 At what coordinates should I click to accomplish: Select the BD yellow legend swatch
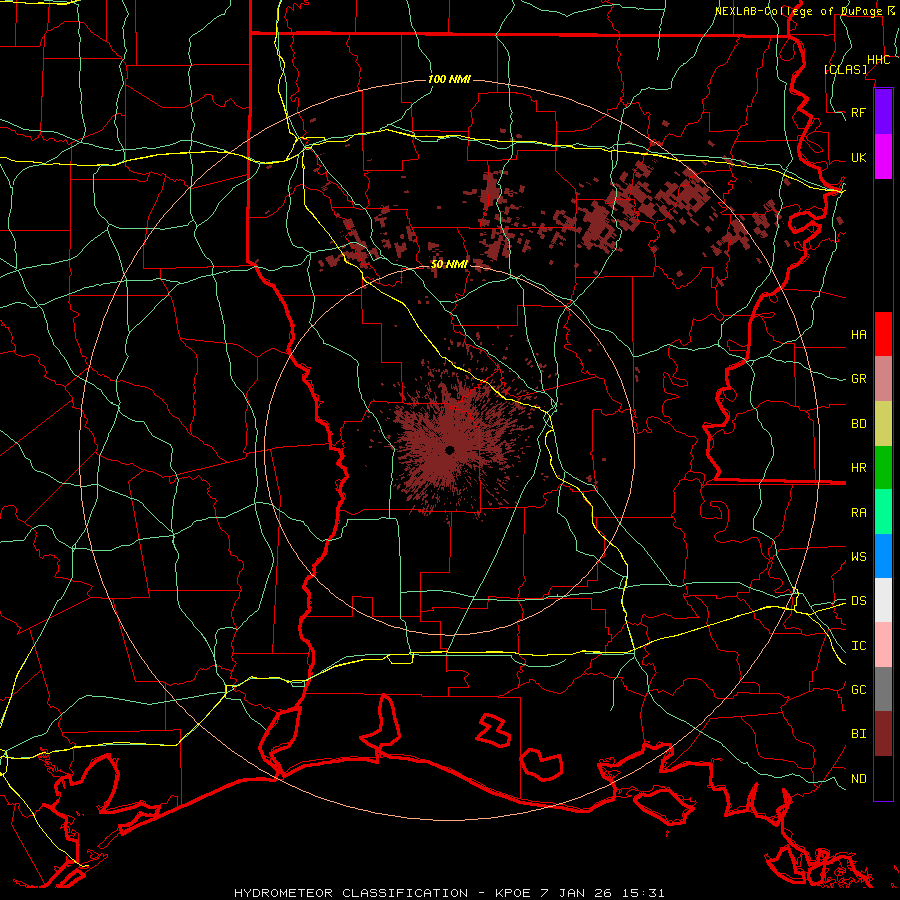pyautogui.click(x=883, y=424)
